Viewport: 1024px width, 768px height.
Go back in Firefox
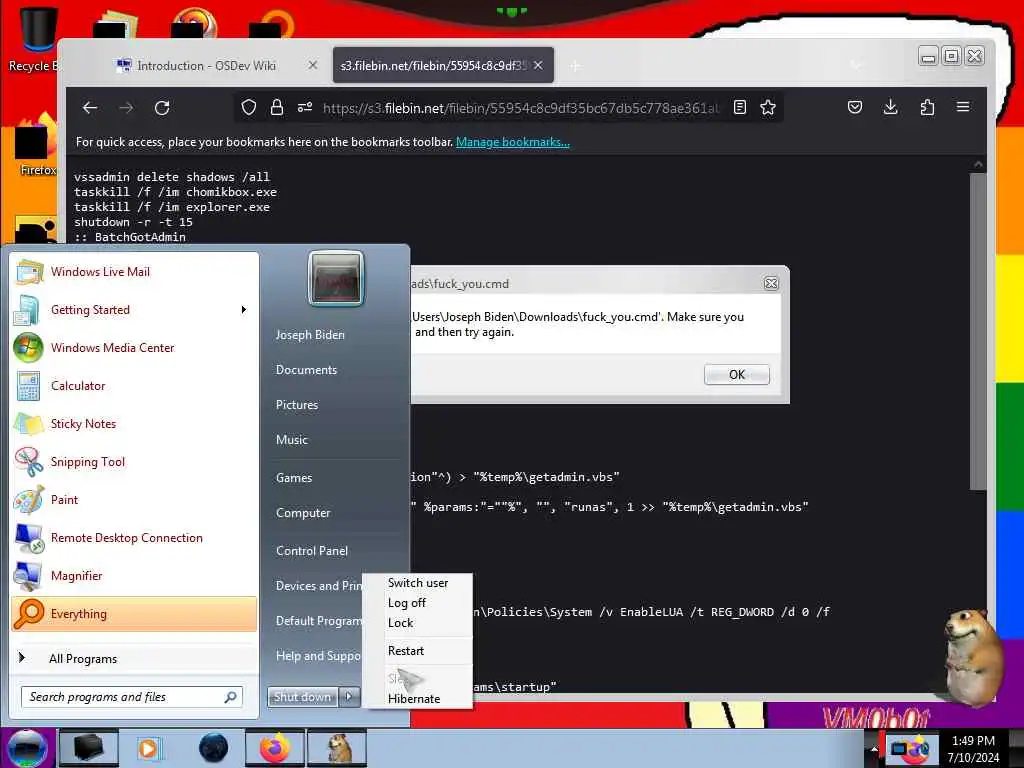[90, 108]
